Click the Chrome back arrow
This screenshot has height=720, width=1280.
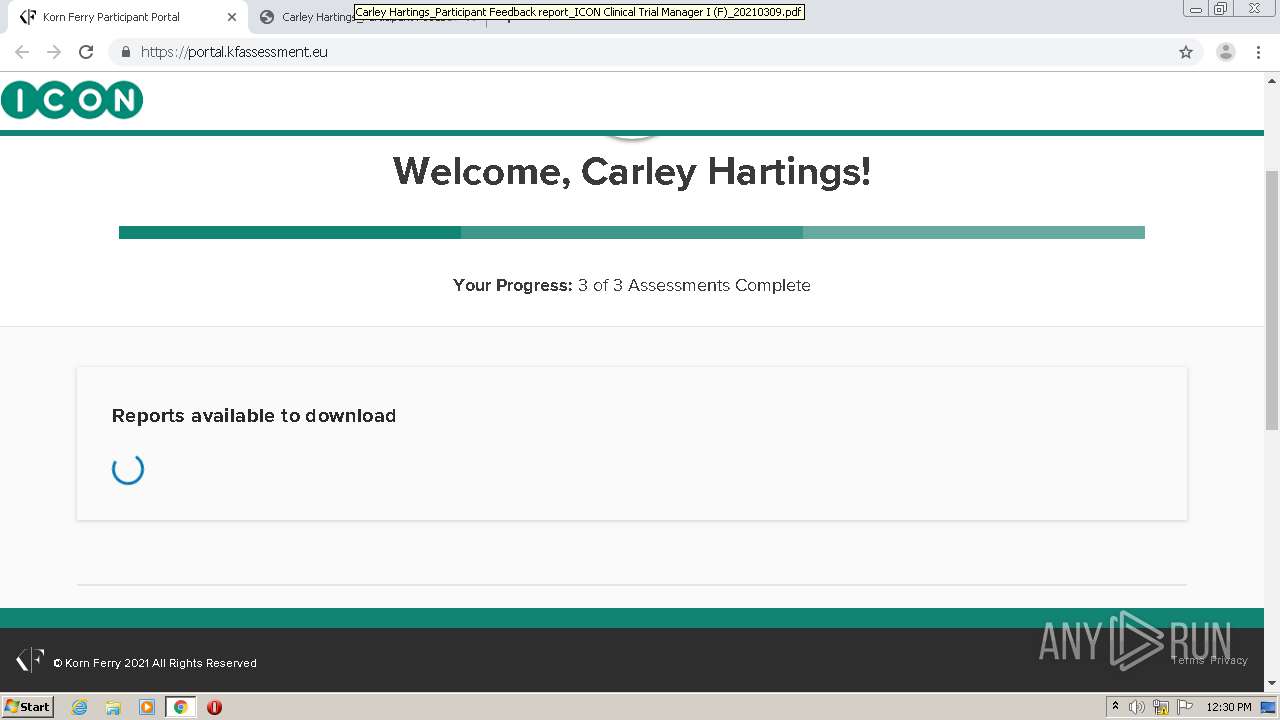pos(22,52)
